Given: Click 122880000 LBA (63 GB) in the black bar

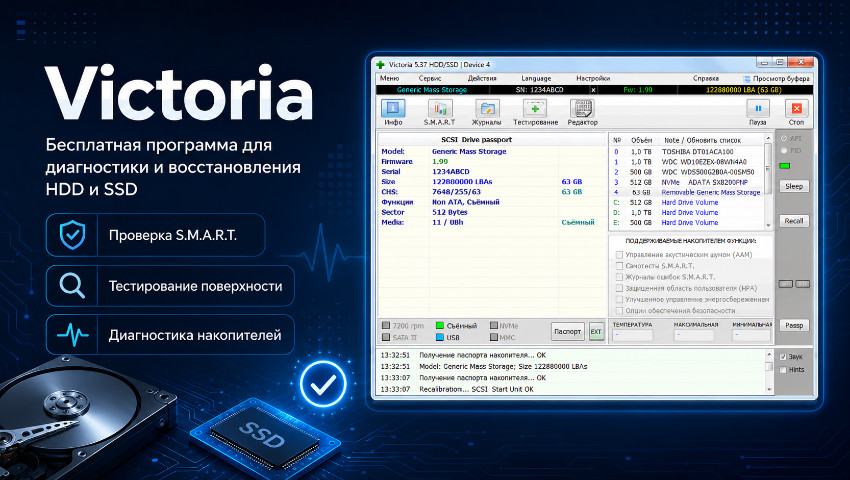Looking at the screenshot, I should click(x=744, y=90).
